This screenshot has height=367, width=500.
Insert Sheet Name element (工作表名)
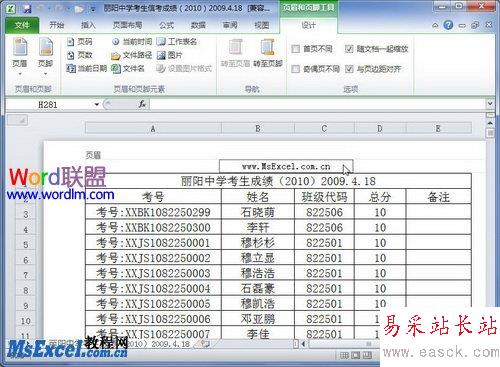coord(177,42)
